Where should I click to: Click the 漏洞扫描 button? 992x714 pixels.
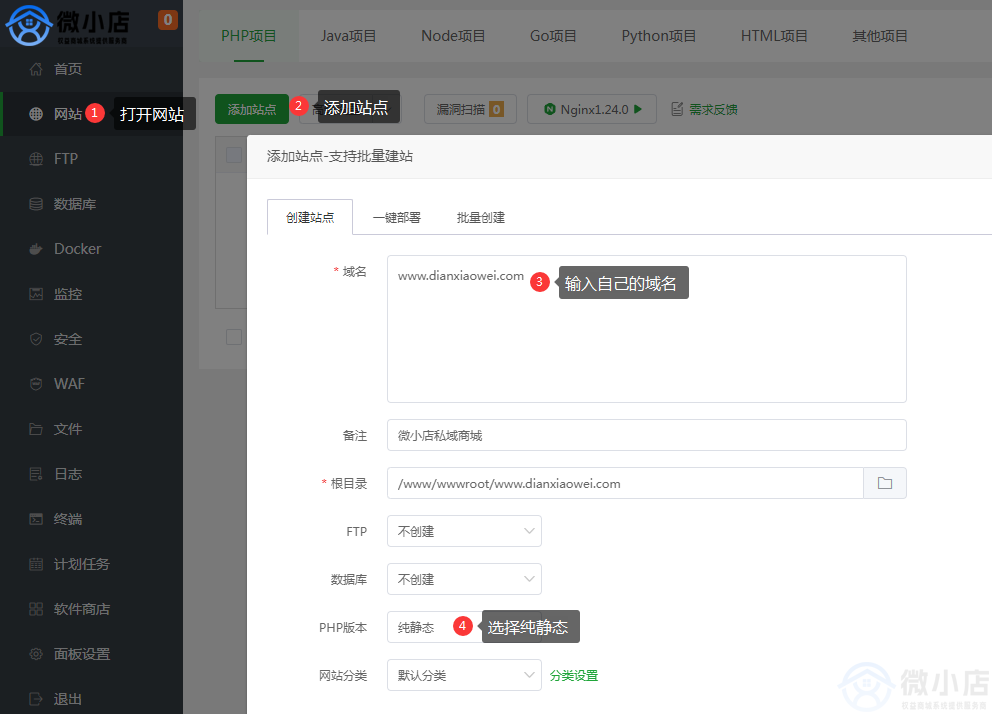pos(470,109)
